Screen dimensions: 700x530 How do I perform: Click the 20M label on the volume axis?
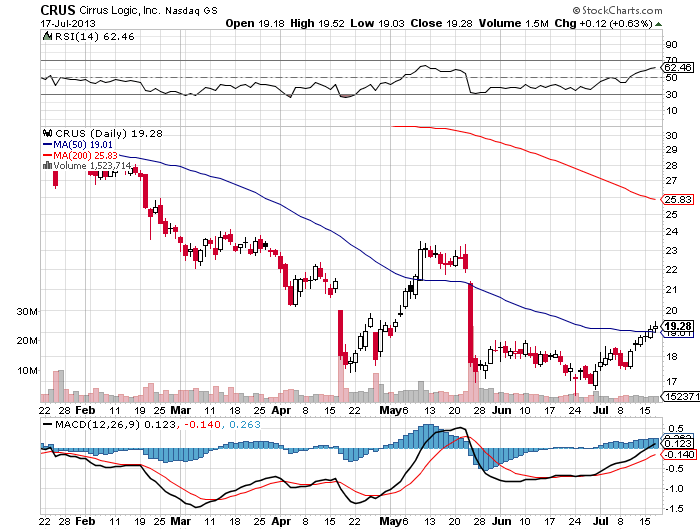click(x=27, y=340)
